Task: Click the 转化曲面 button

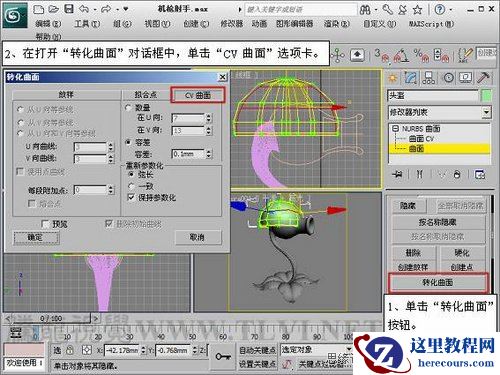Action: click(x=438, y=282)
